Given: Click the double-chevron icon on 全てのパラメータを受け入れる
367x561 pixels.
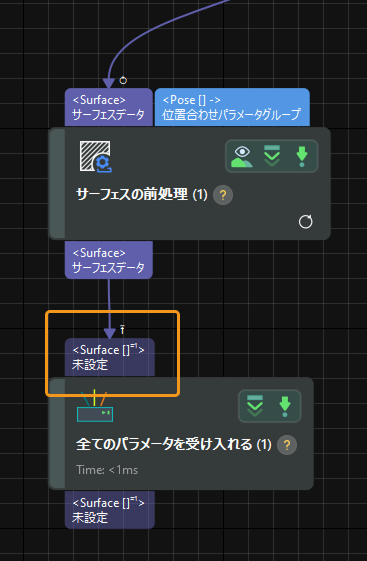Looking at the screenshot, I should tap(255, 406).
